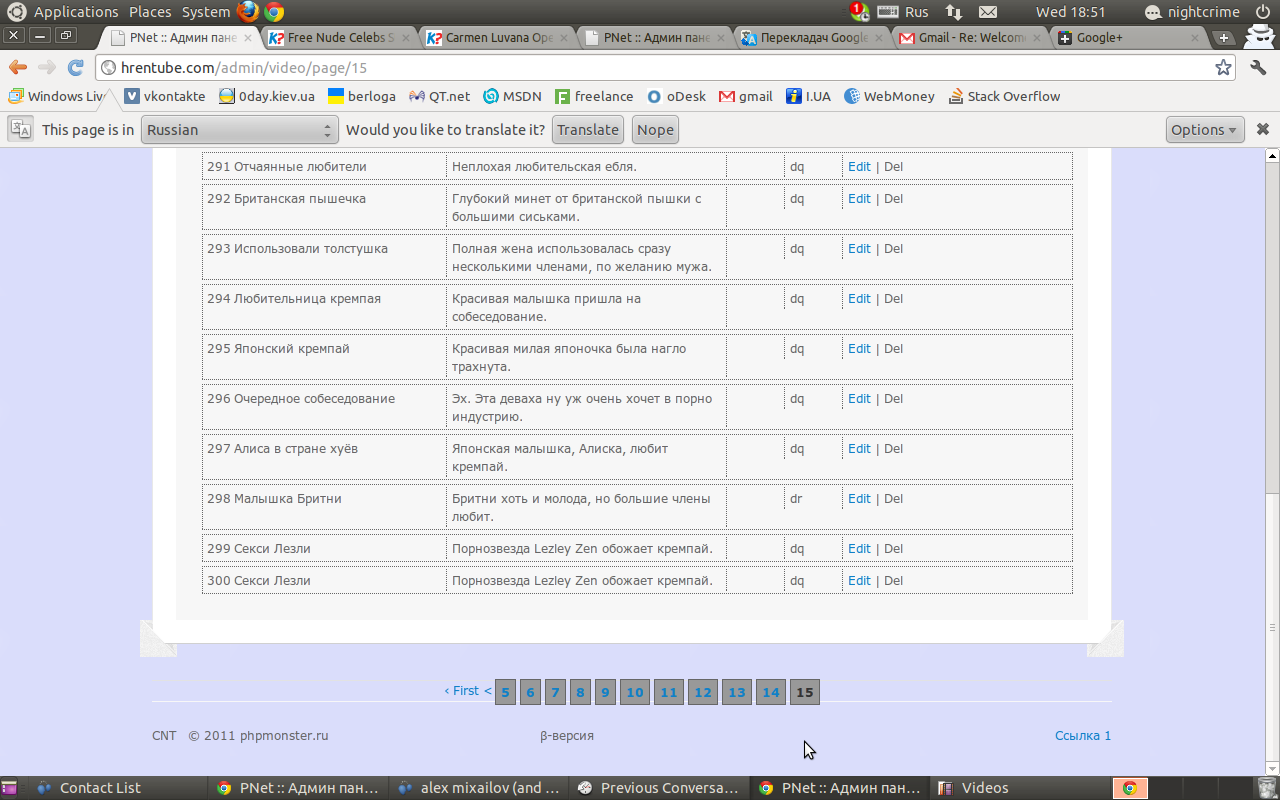Go to page 10 in pagination

tap(634, 692)
